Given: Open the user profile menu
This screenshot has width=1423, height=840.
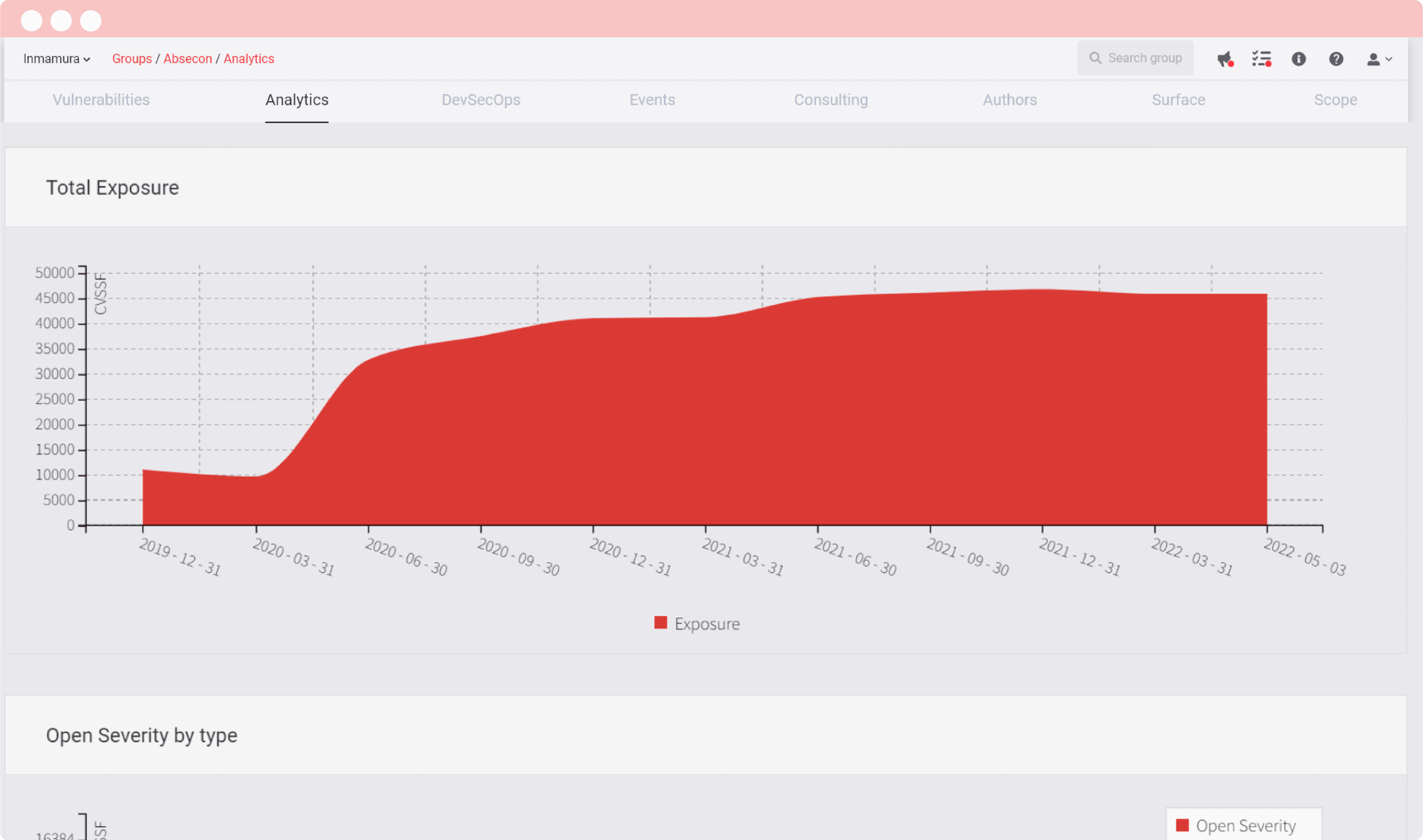Looking at the screenshot, I should [x=1379, y=59].
